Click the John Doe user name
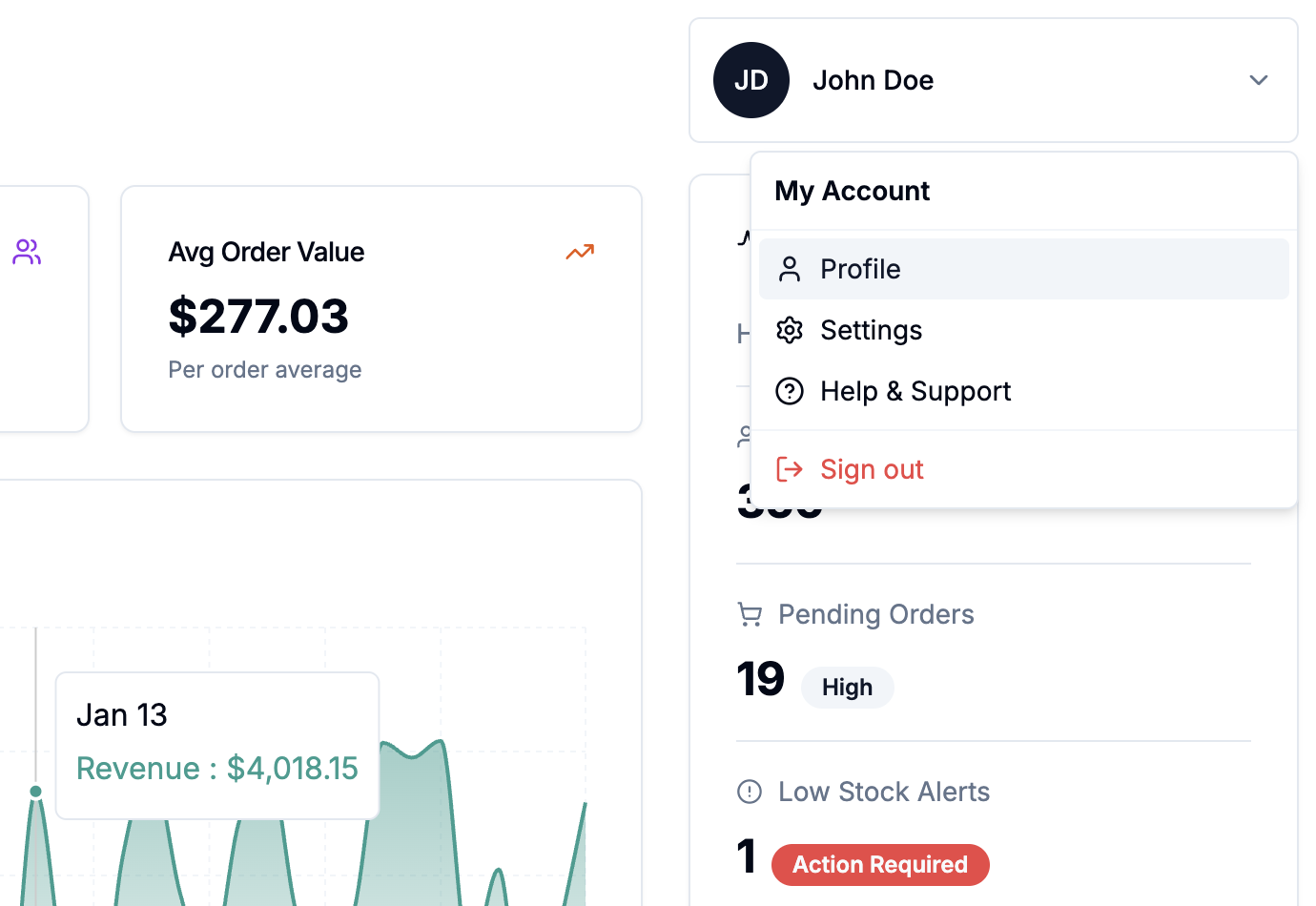 [873, 80]
